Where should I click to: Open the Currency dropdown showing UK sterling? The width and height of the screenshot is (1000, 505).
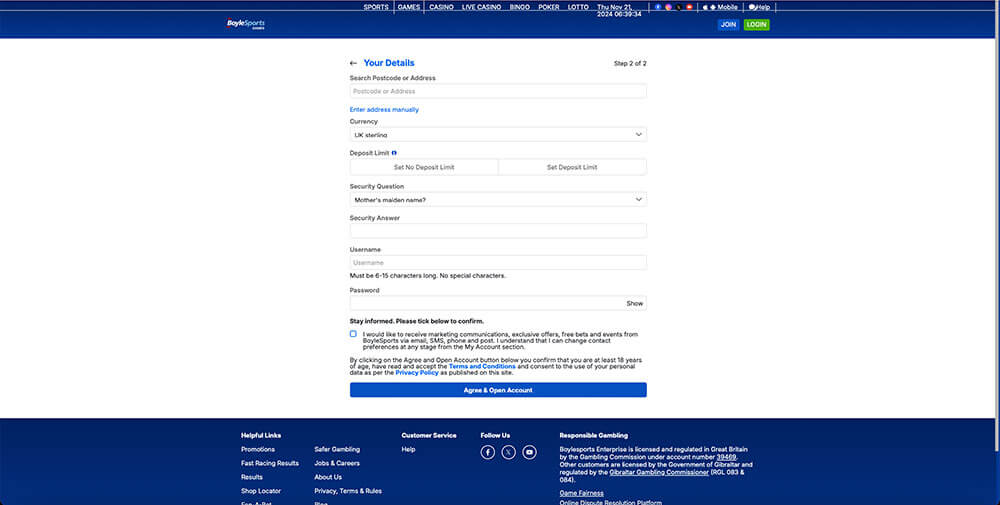pos(498,135)
